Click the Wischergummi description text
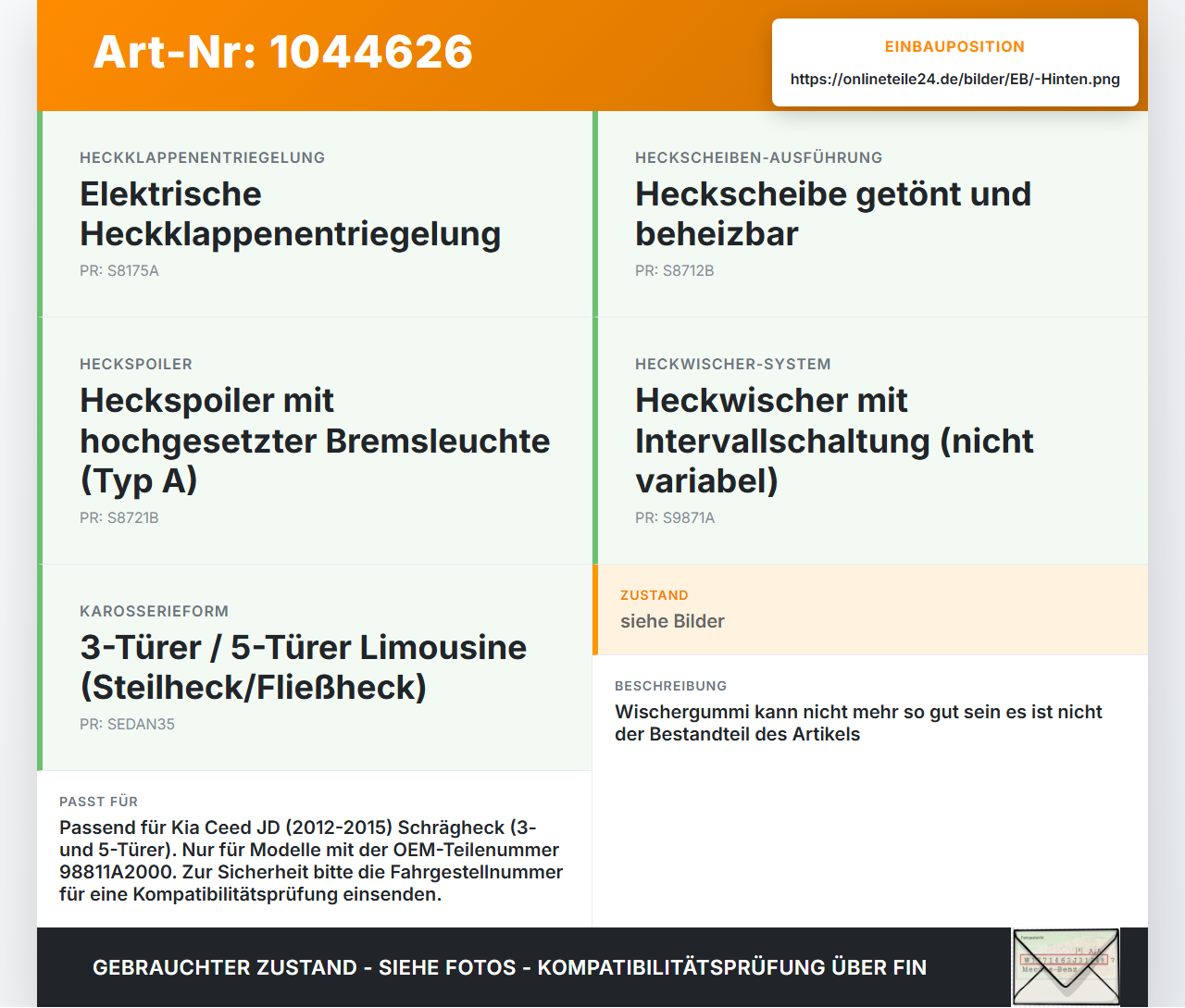 (x=858, y=723)
